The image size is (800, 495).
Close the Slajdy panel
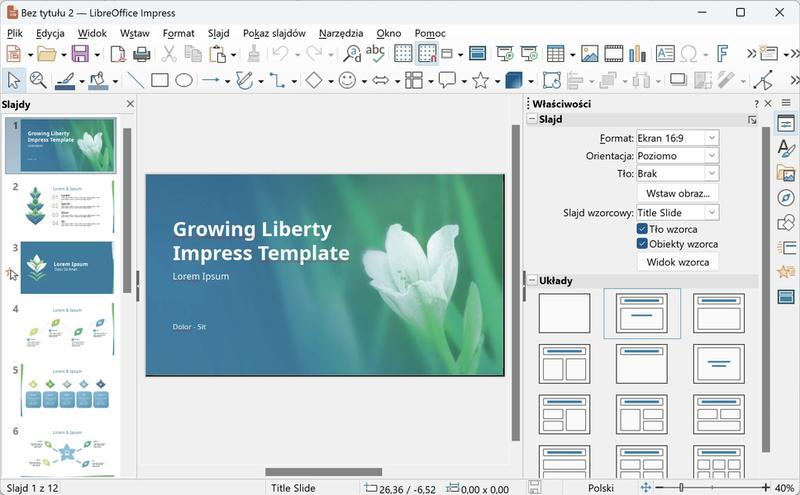130,104
